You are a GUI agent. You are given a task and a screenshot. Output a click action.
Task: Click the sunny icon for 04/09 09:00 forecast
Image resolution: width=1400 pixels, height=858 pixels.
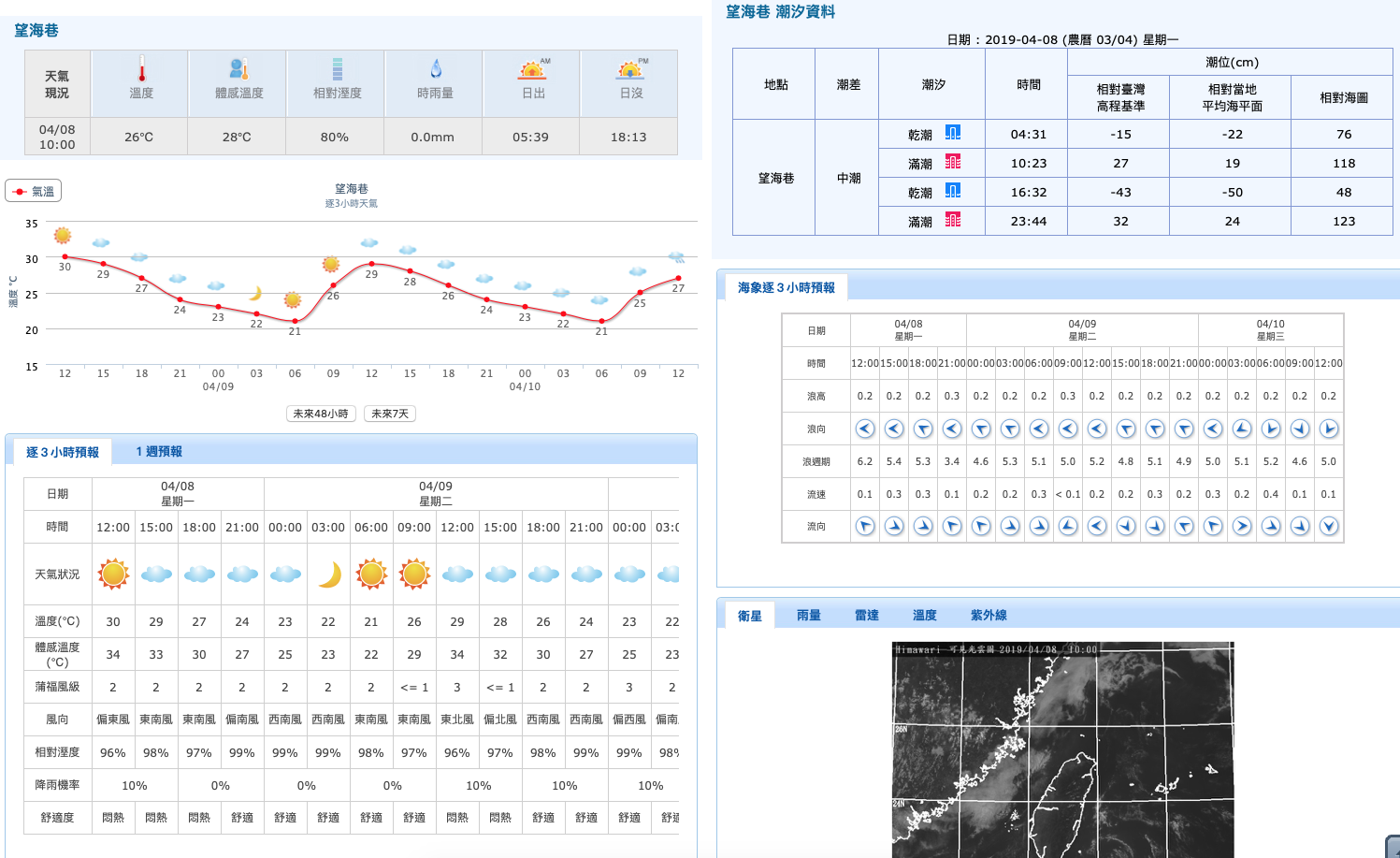click(x=414, y=574)
